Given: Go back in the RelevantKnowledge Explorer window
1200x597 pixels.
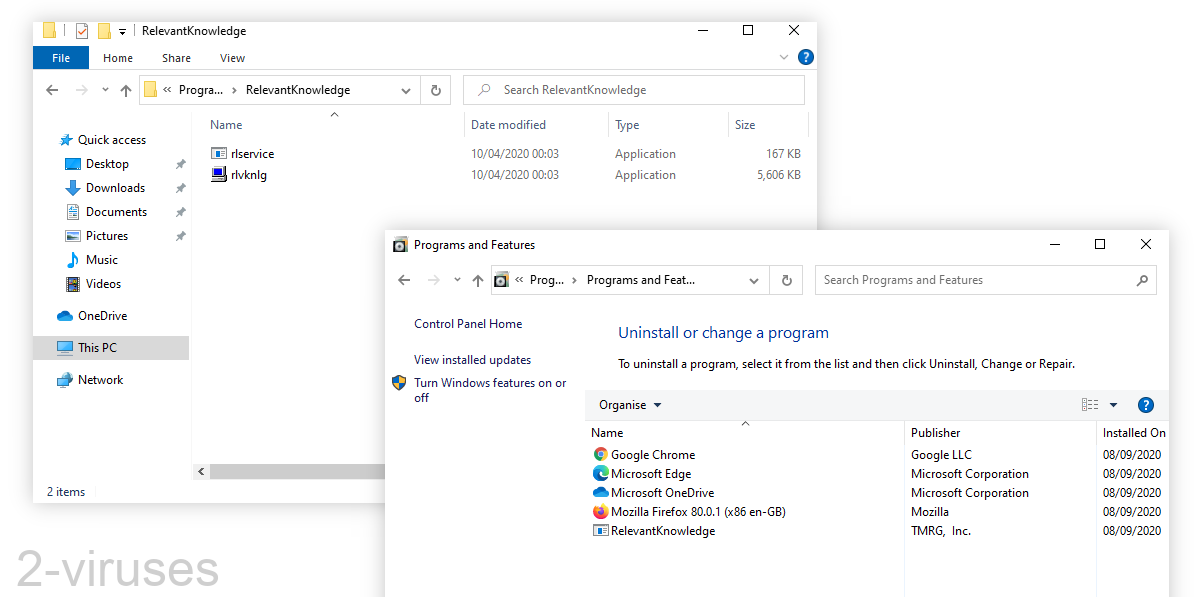Looking at the screenshot, I should (53, 90).
